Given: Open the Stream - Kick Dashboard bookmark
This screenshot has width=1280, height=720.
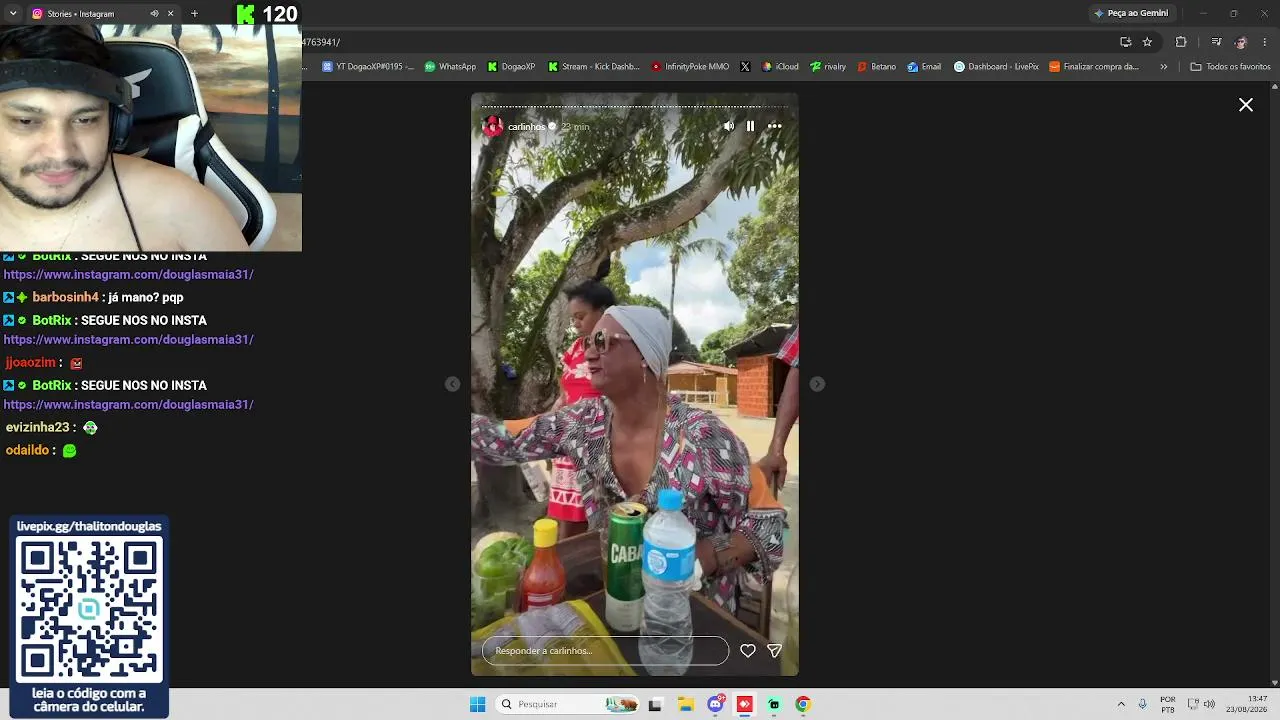Looking at the screenshot, I should pyautogui.click(x=593, y=67).
